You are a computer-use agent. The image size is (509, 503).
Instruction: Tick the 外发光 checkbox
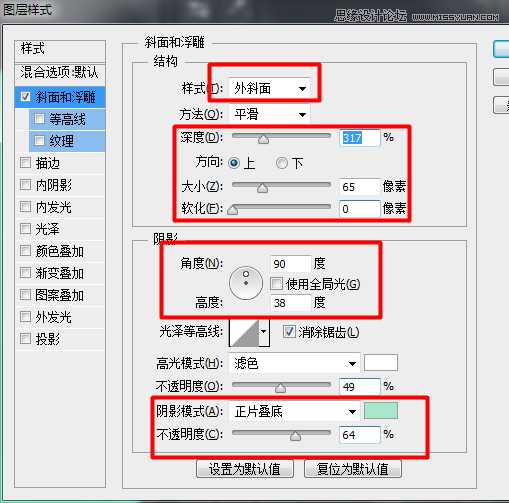coord(25,317)
